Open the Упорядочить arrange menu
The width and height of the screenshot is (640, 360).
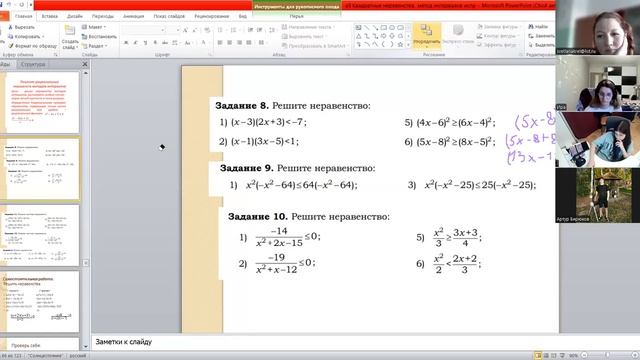coord(427,35)
